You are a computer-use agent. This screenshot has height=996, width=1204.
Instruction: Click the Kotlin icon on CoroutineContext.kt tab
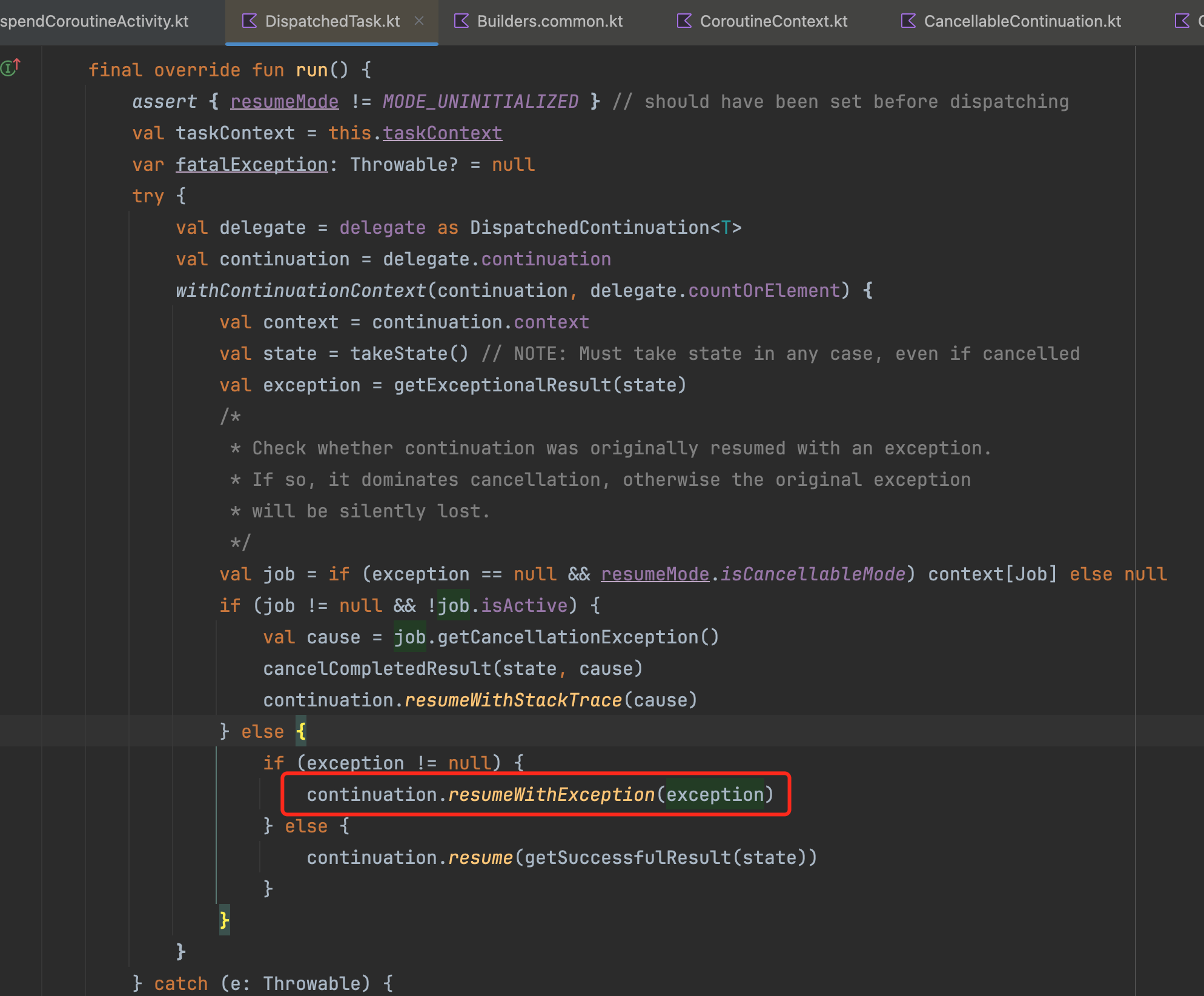684,21
